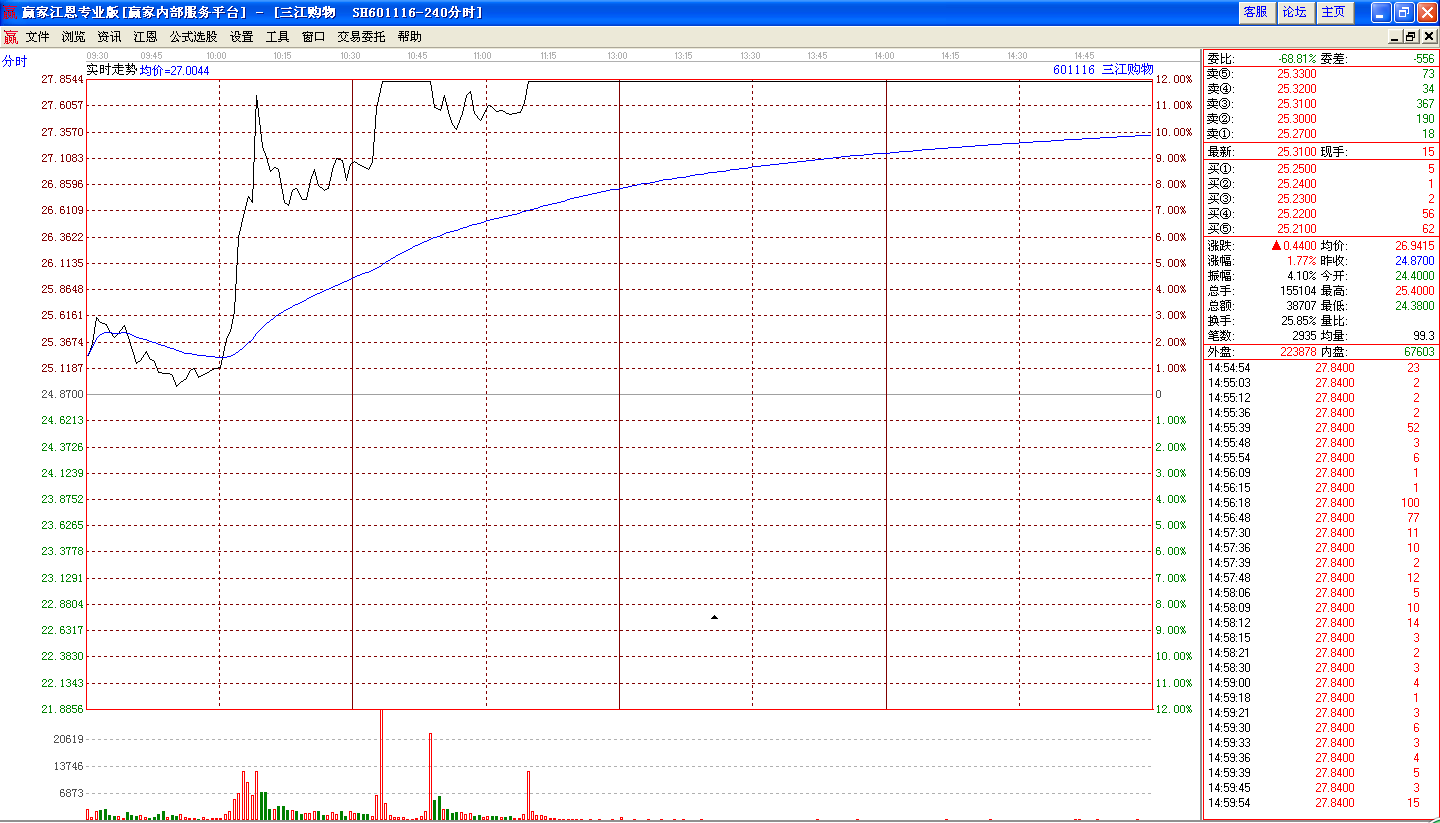1440x823 pixels.
Task: Click the 换手 25.85% value
Action: tap(1300, 321)
